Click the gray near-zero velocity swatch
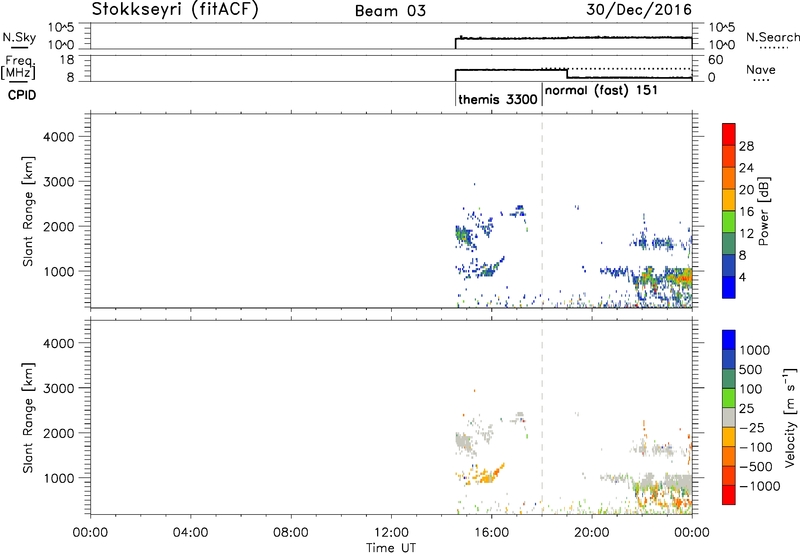 tap(729, 417)
